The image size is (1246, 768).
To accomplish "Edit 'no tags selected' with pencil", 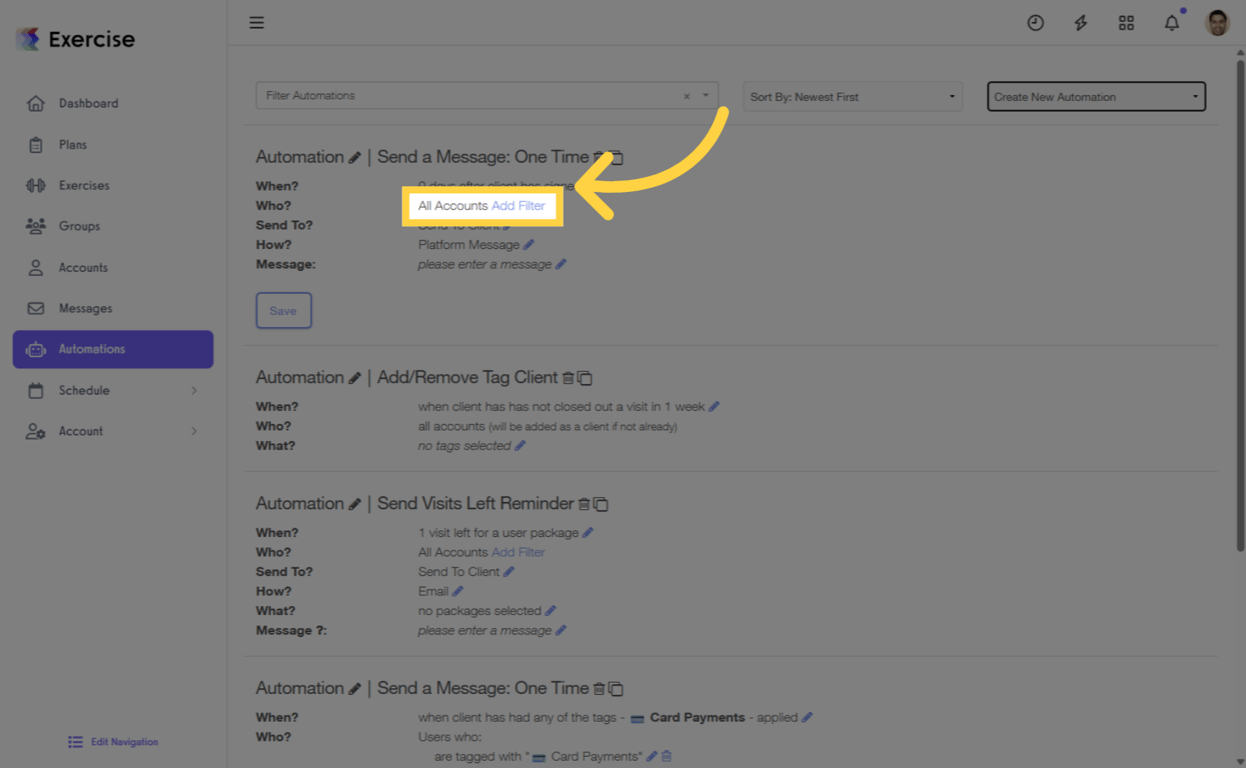I will [520, 446].
